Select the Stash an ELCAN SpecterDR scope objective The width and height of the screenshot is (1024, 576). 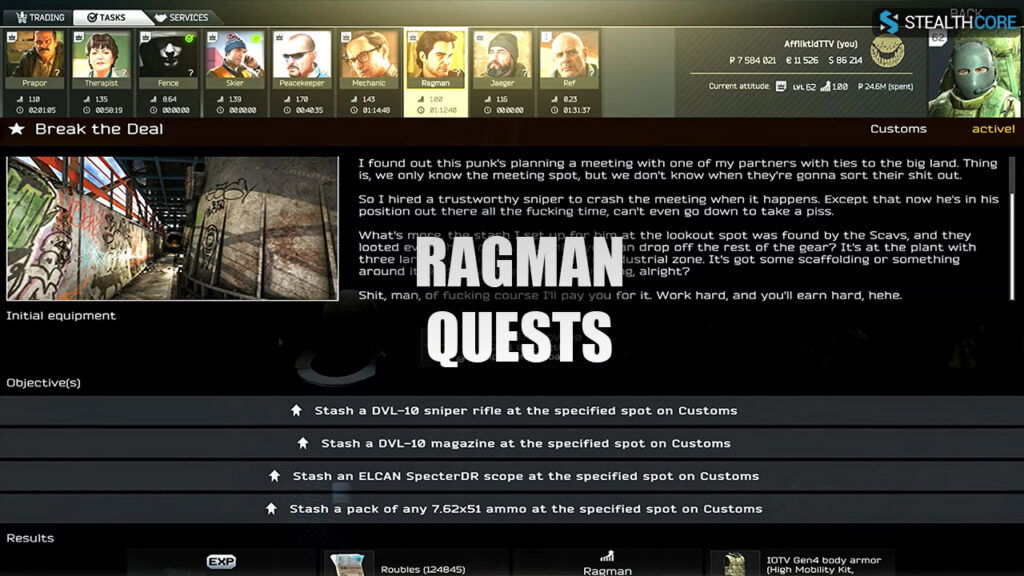[512, 476]
